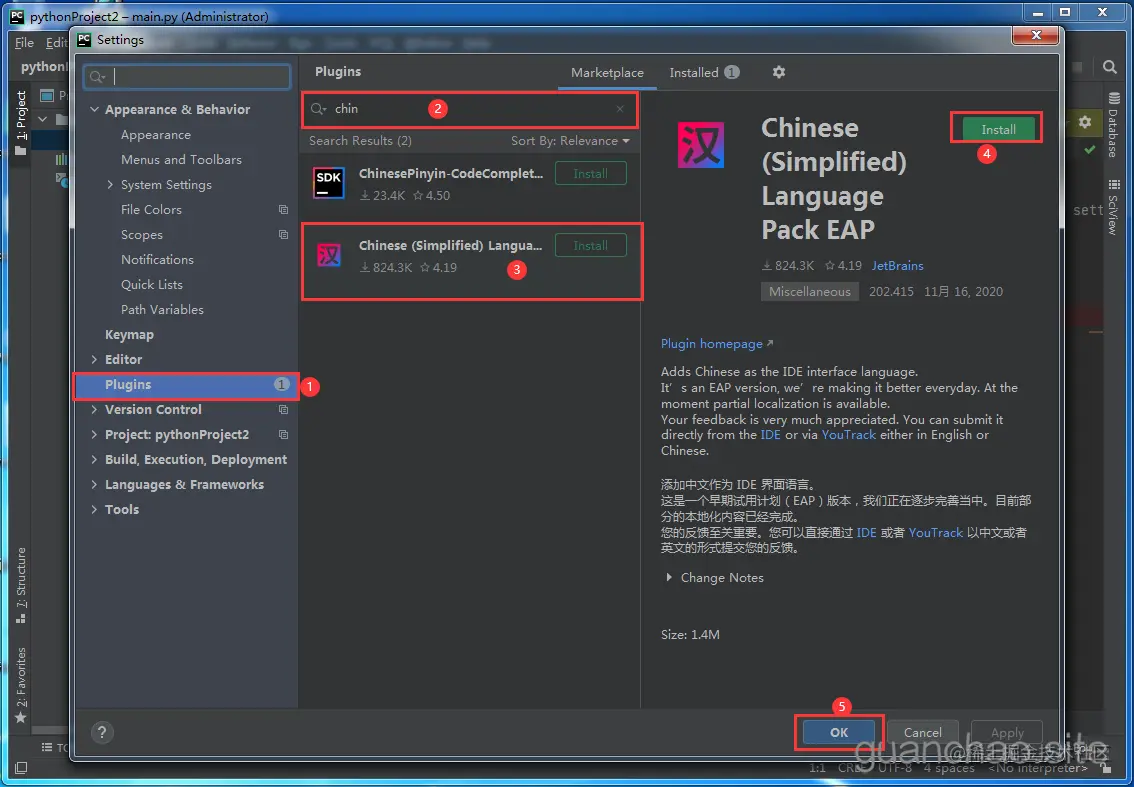Open the English YouTrack link
Viewport: 1134px width, 787px height.
[848, 435]
